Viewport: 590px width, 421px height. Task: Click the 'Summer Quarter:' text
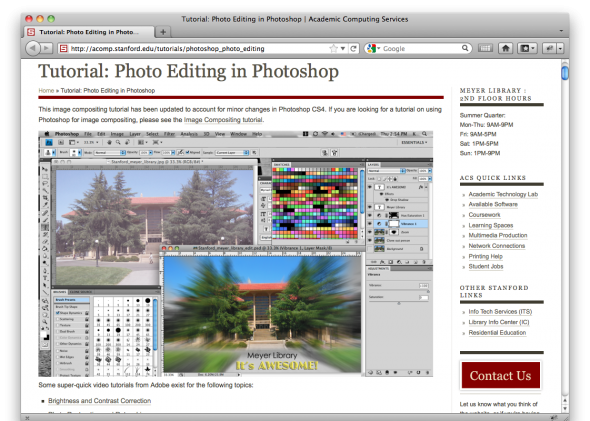(482, 115)
